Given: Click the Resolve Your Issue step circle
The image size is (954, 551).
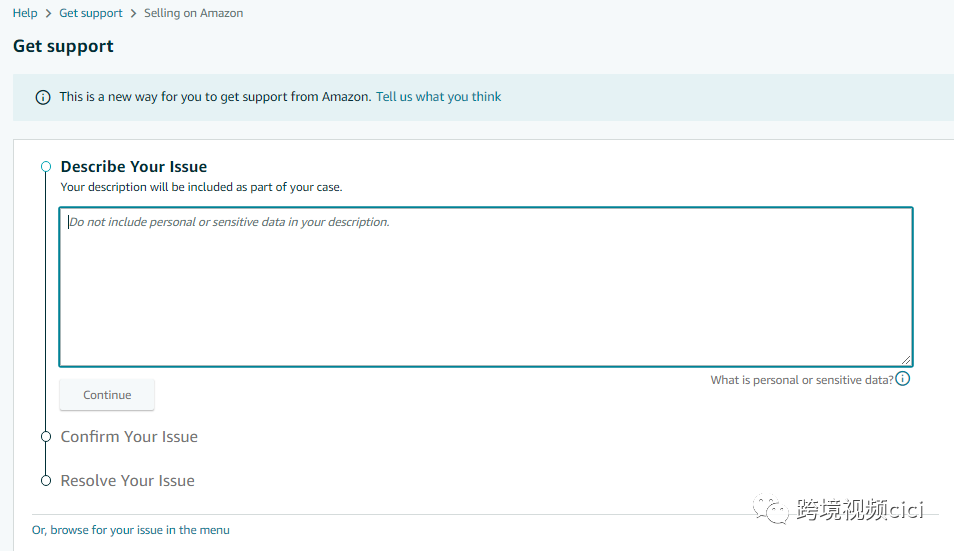Looking at the screenshot, I should pyautogui.click(x=46, y=480).
